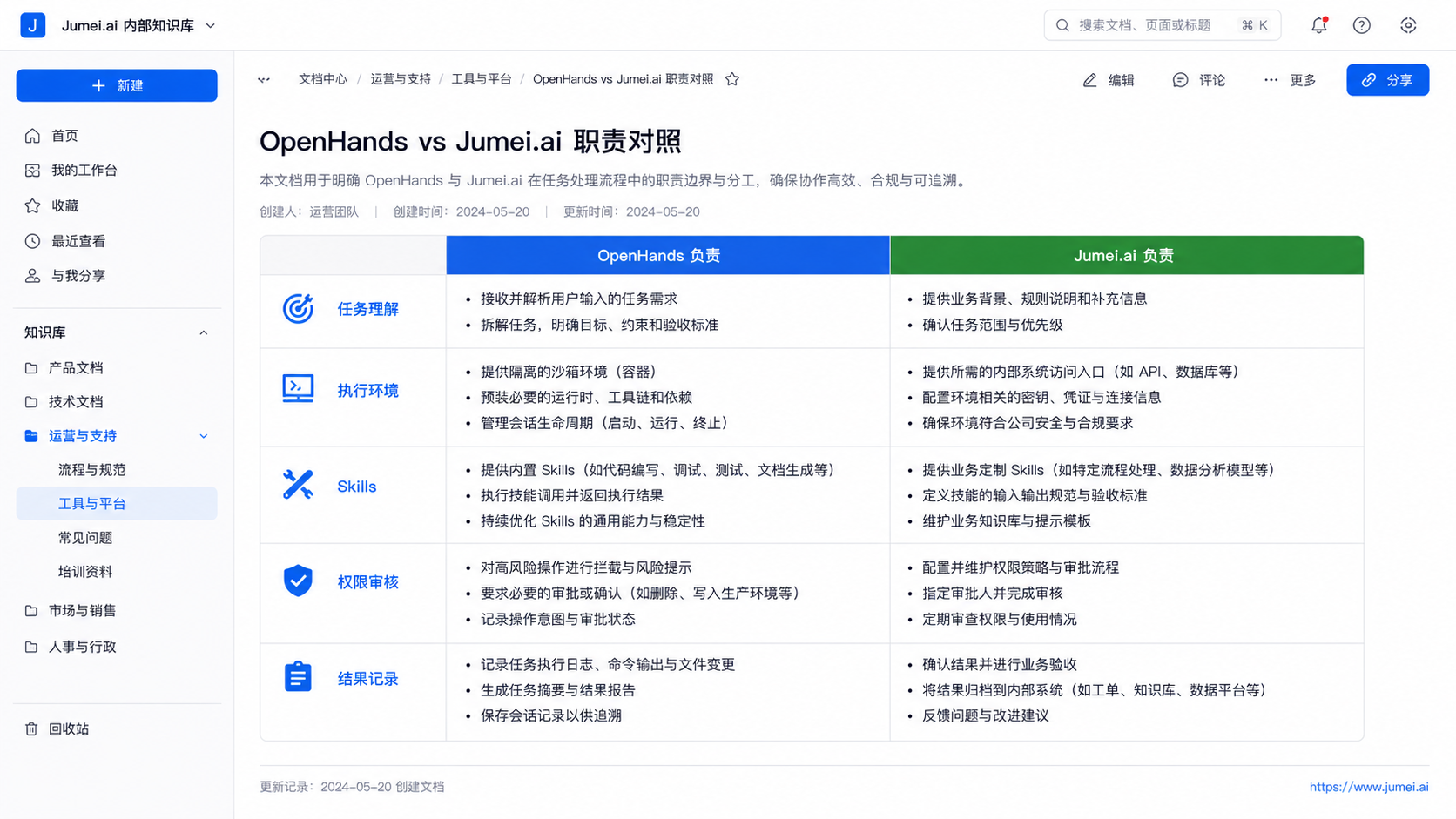Viewport: 1456px width, 819px height.
Task: Click the 权限审核 shield icon
Action: (x=298, y=581)
